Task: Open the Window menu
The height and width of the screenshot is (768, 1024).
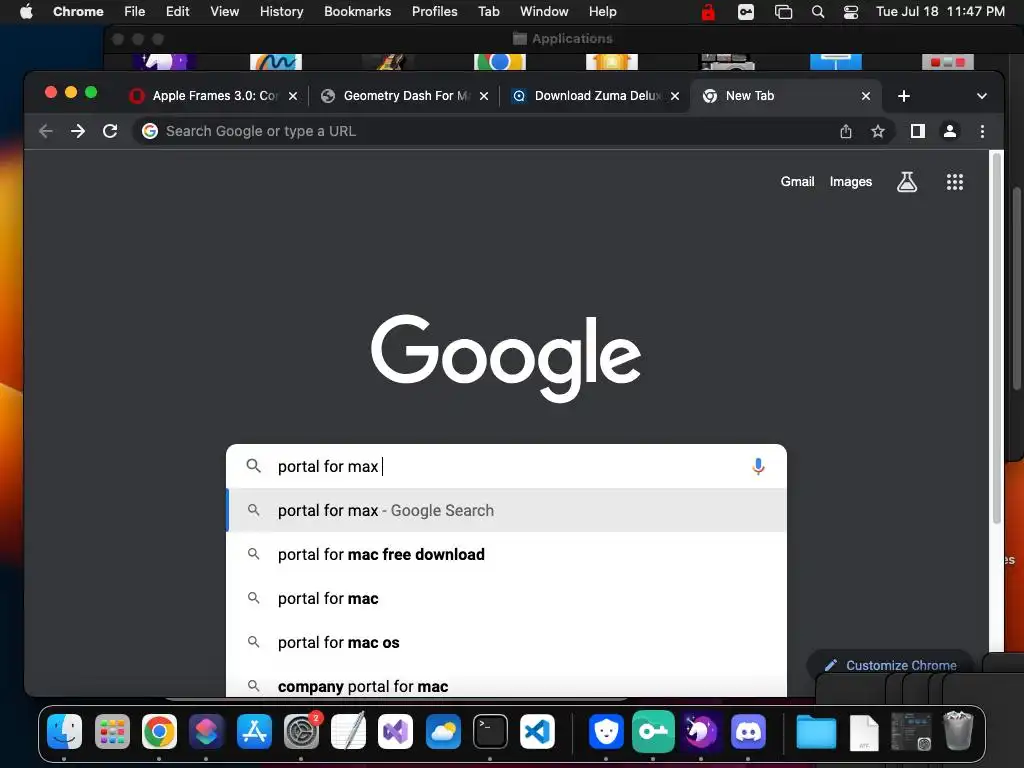Action: click(544, 12)
